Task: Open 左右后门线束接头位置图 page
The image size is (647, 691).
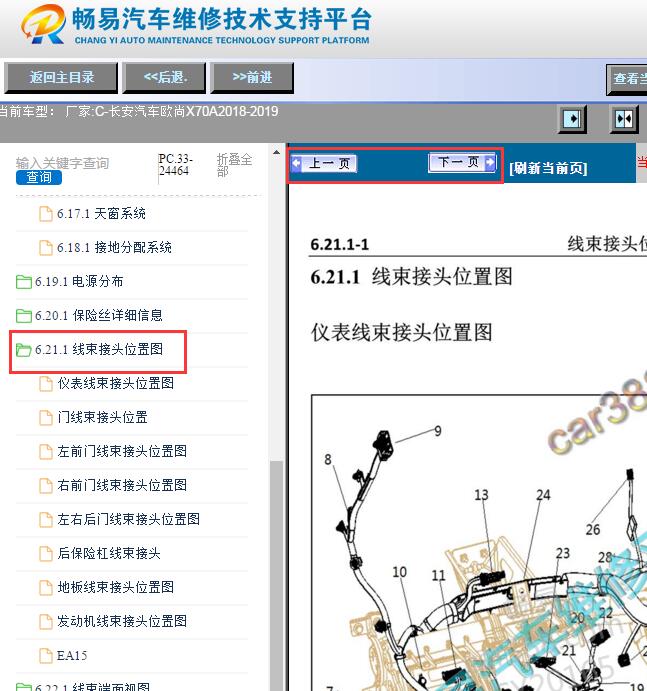Action: (128, 519)
